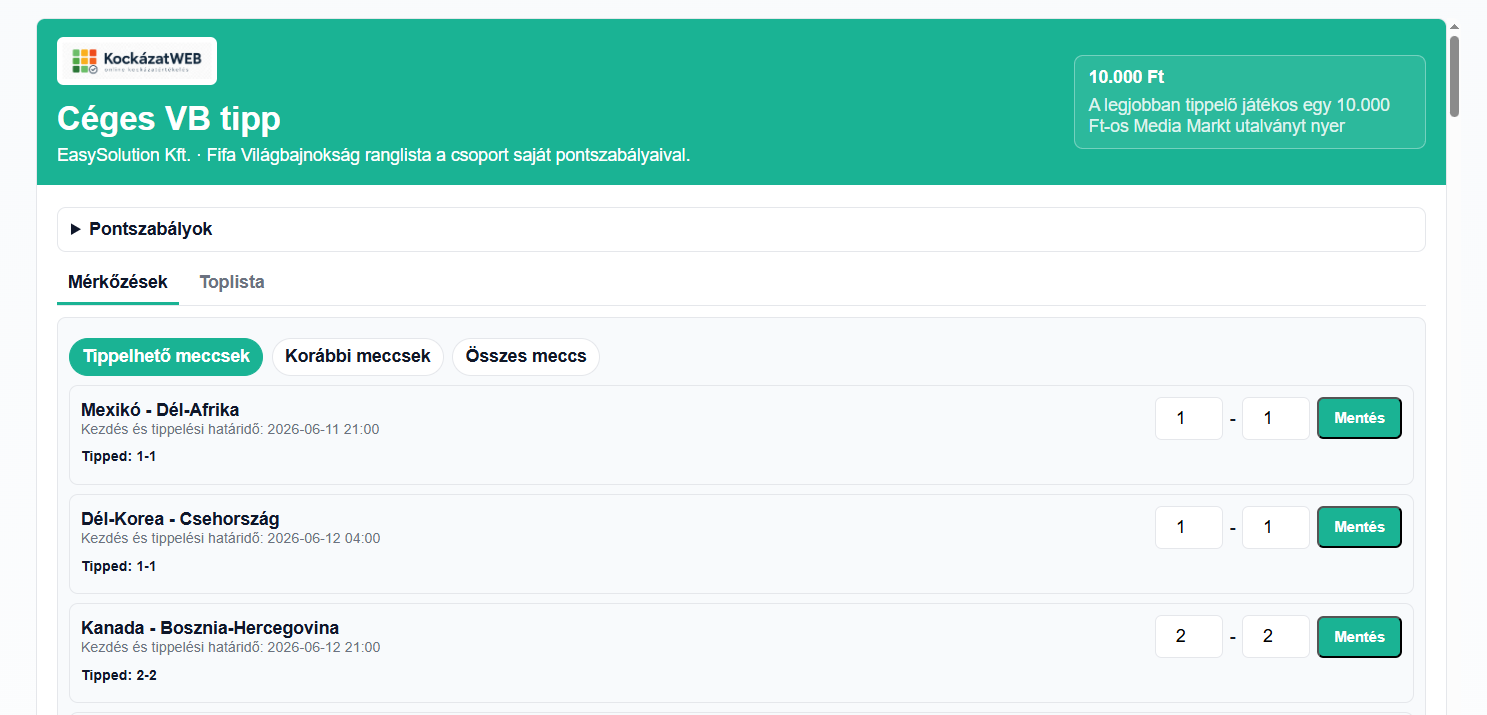Select the Tippelhető meccsek filter
Screen dimensions: 1487x715
(166, 357)
